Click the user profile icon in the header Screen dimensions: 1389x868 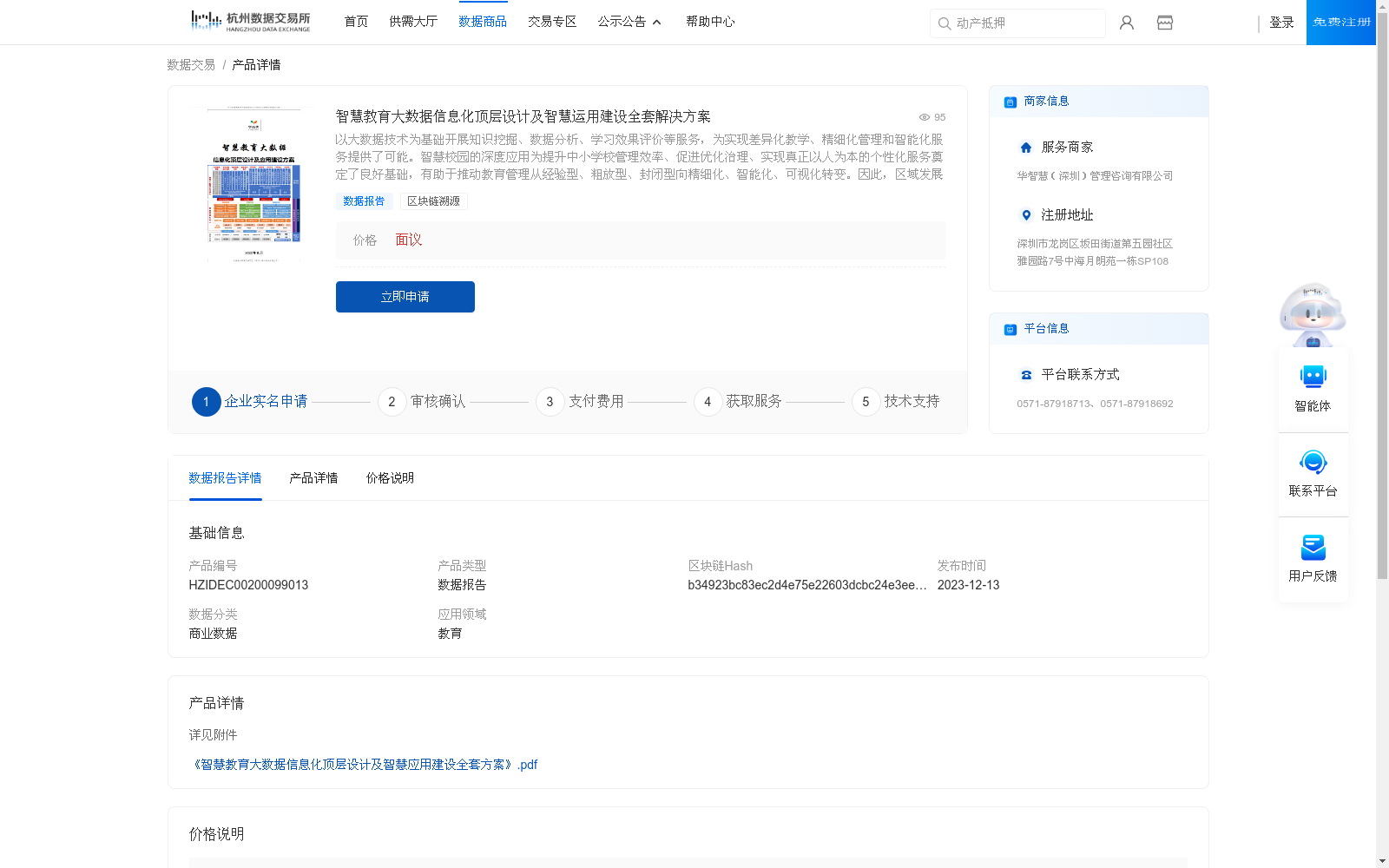tap(1126, 23)
